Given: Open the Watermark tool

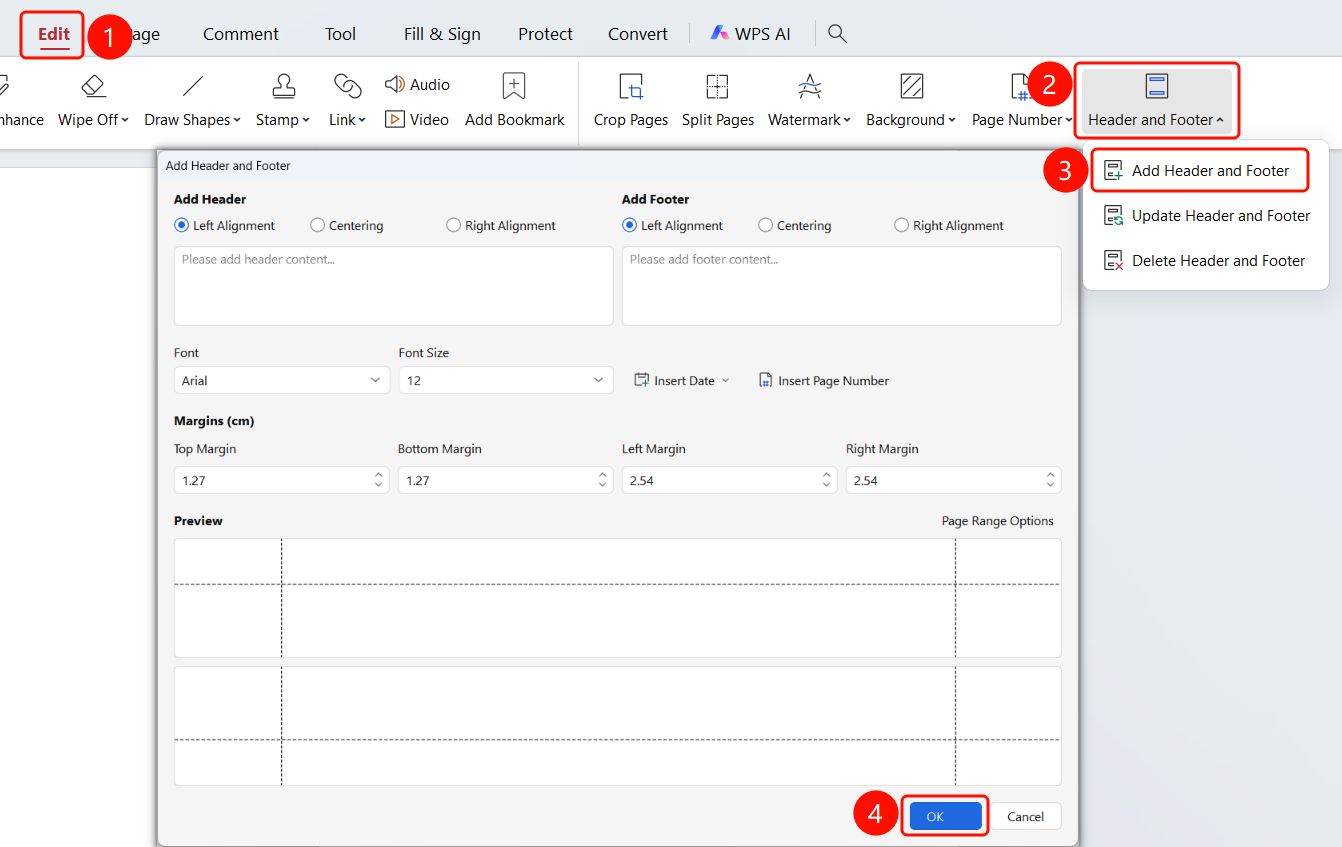Looking at the screenshot, I should tap(809, 100).
